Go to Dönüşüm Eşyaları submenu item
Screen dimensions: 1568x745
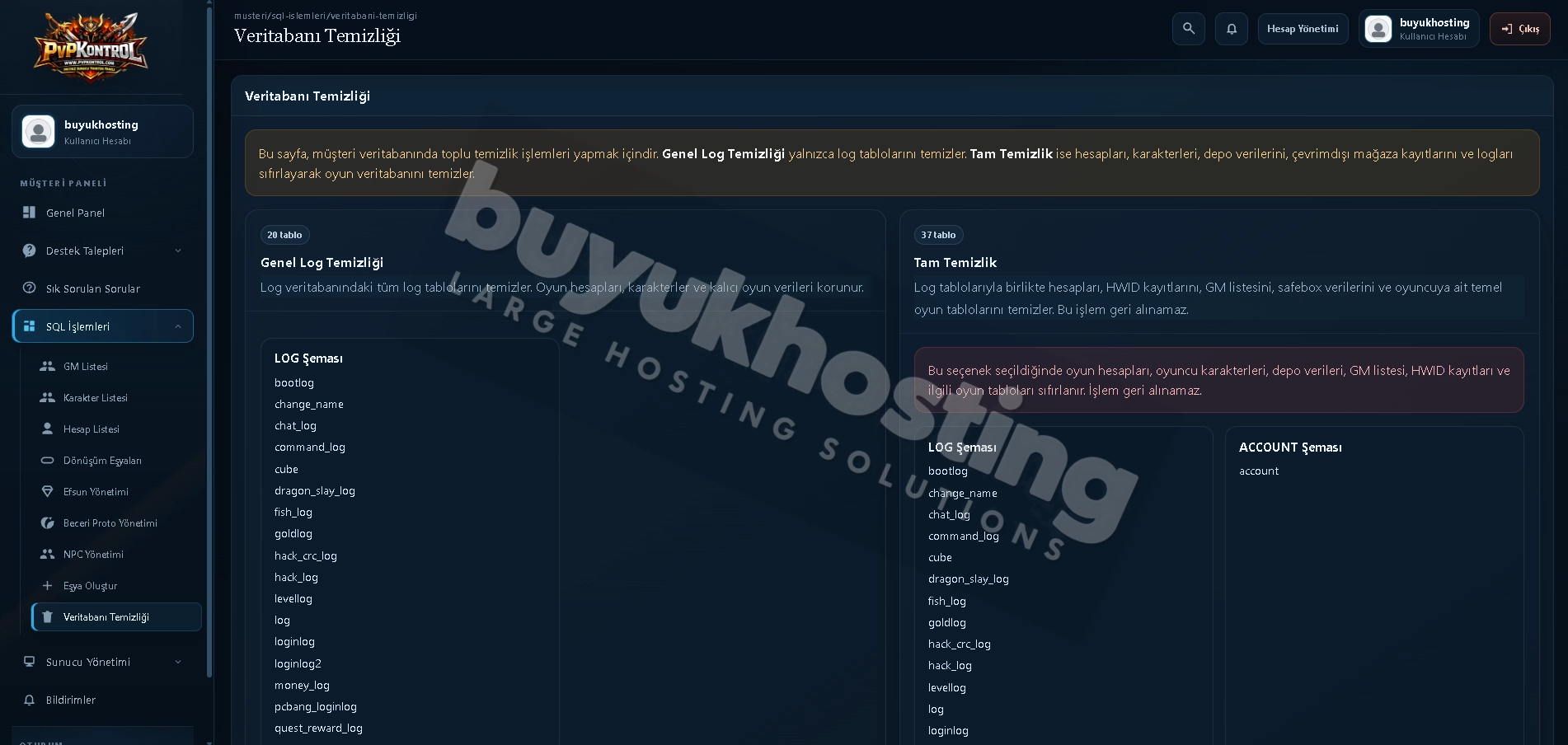[116, 460]
